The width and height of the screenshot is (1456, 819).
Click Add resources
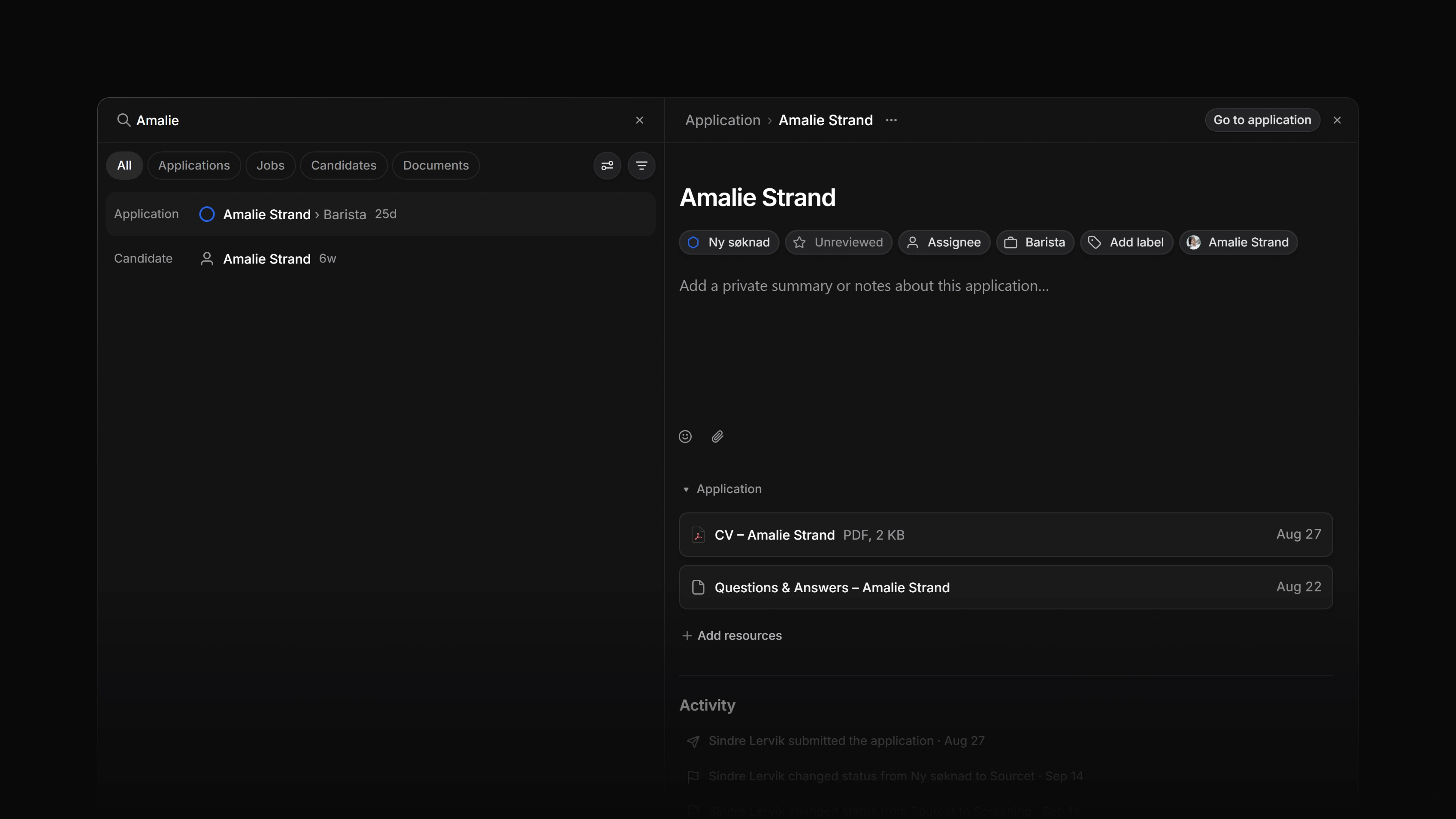(732, 636)
